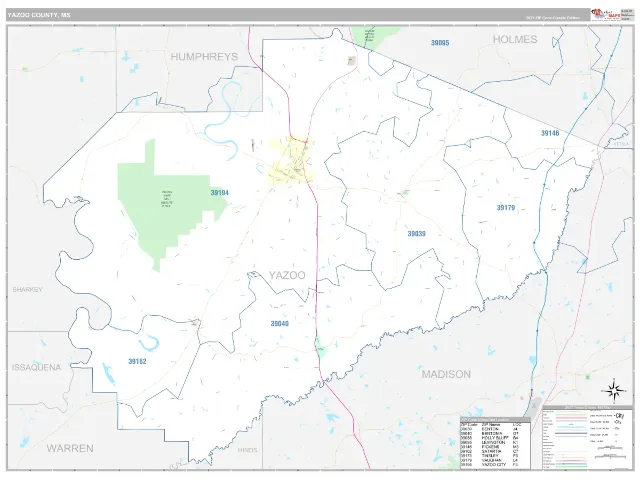Click the 'YAZOO COUNTY, MS' title text
The width and height of the screenshot is (640, 480).
tap(39, 15)
